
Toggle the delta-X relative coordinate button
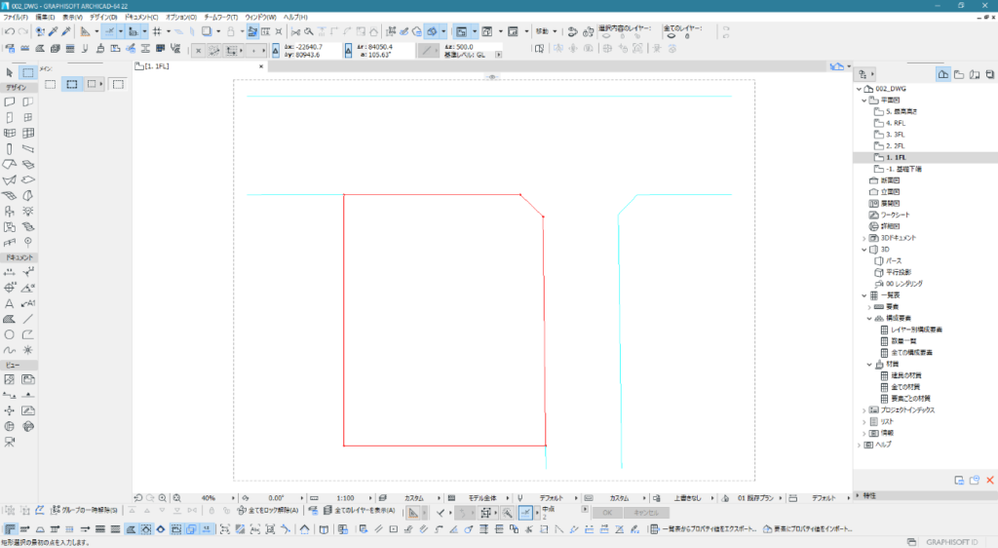(x=275, y=50)
